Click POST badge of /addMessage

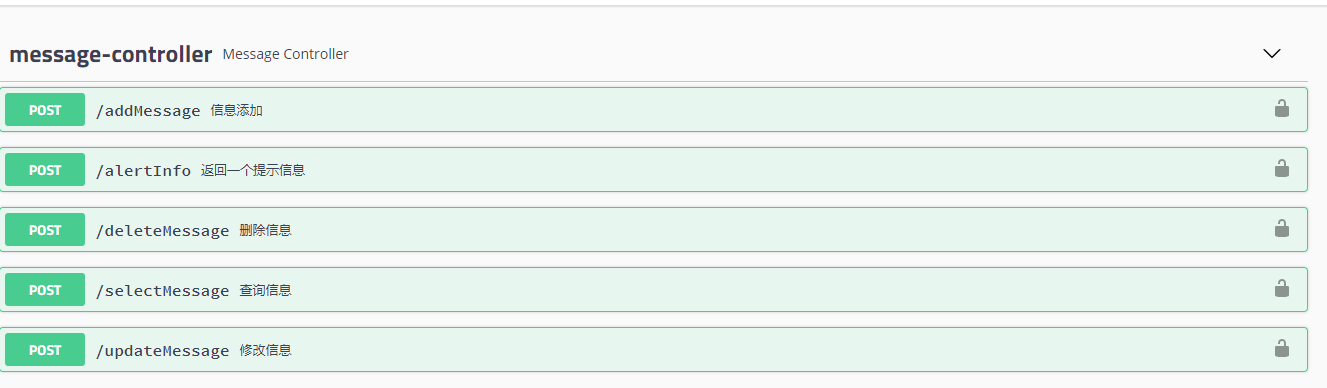click(x=45, y=110)
